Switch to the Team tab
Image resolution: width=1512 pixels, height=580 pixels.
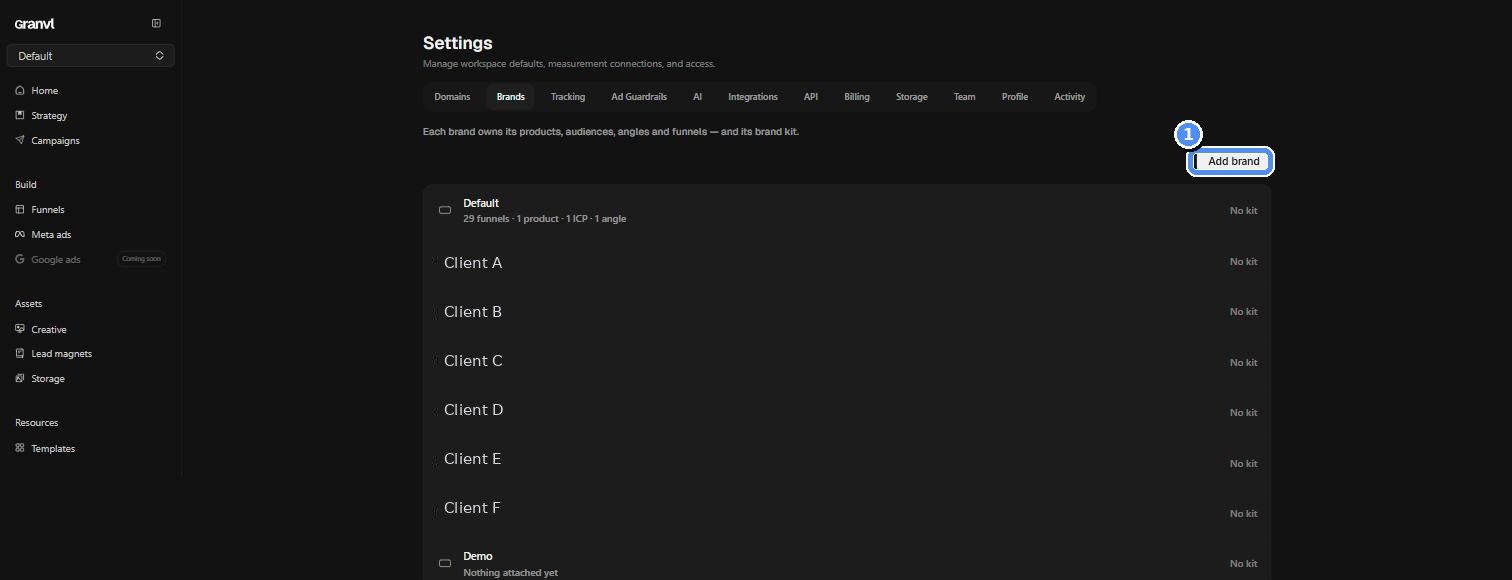pos(964,97)
